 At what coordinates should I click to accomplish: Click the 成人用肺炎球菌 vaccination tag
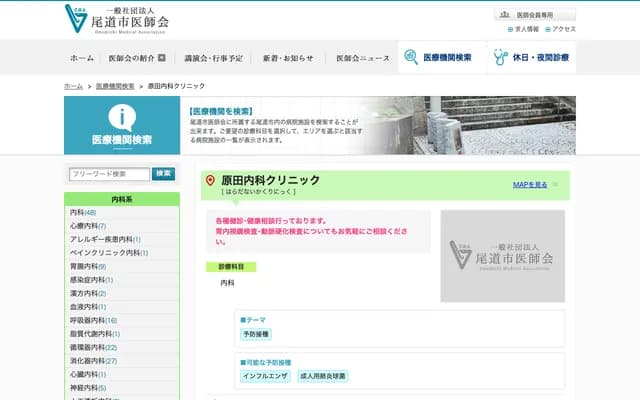323,376
